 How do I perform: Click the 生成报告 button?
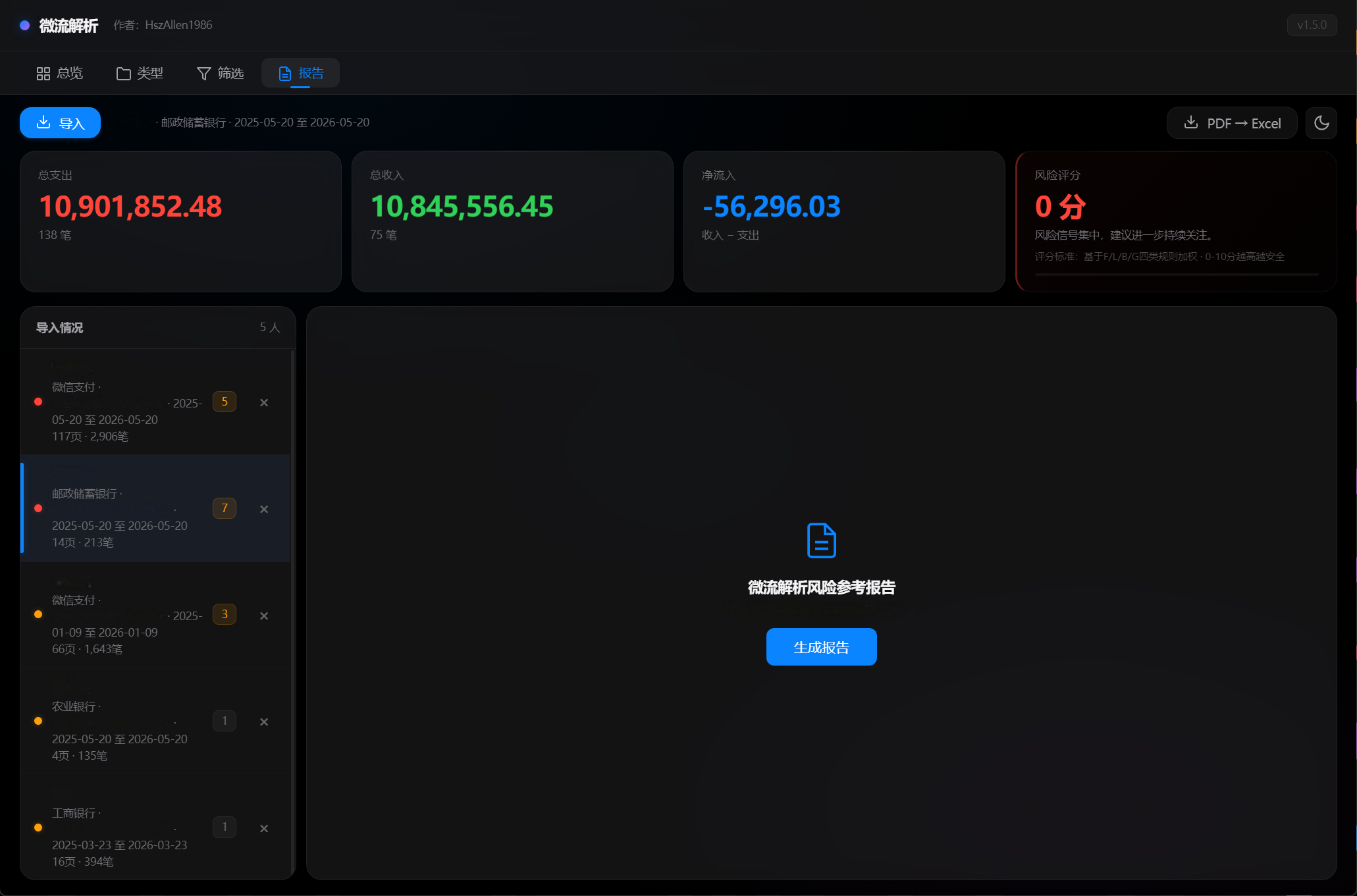pos(821,646)
